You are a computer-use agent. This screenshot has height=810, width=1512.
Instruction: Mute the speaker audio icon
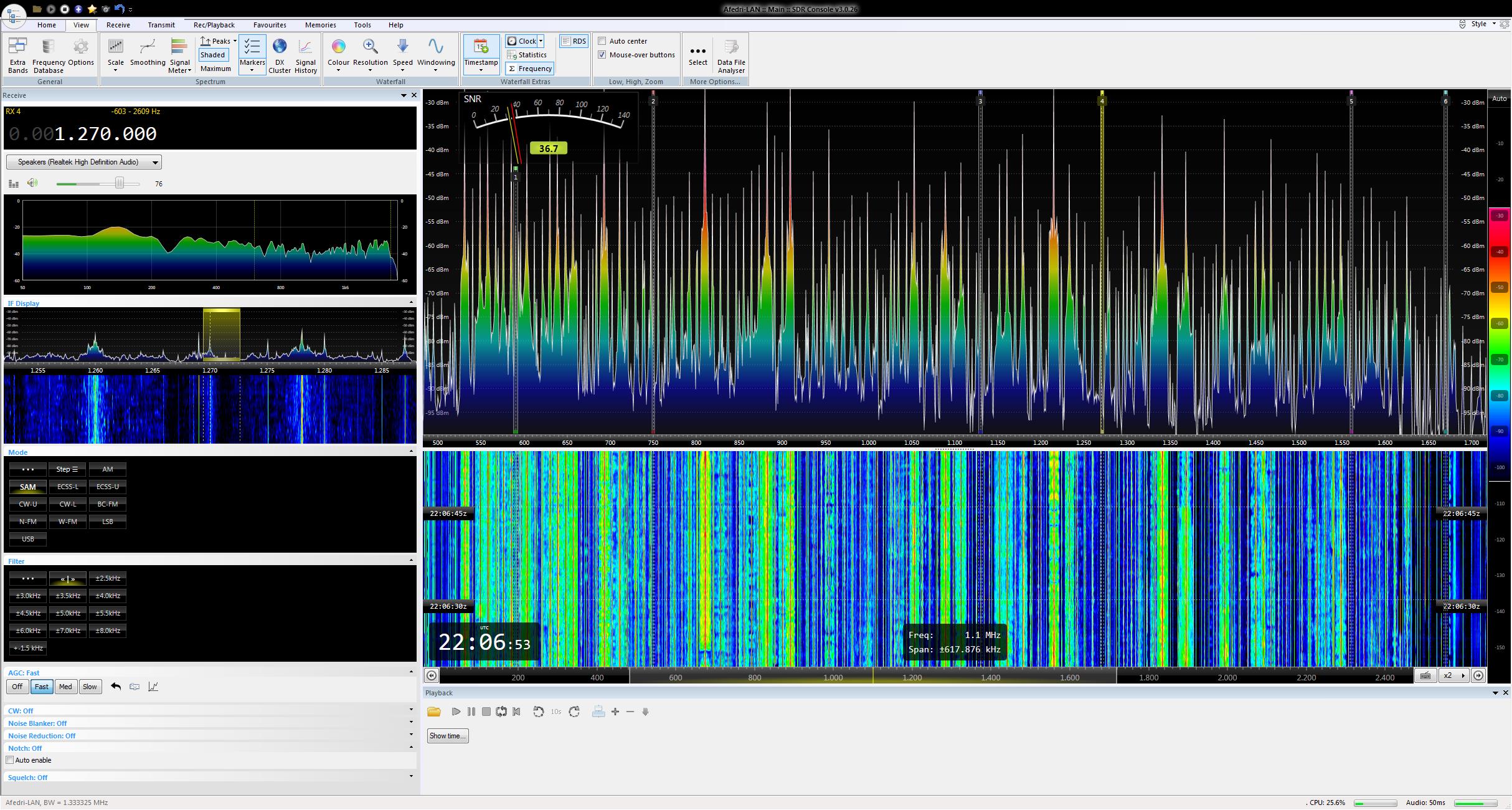click(x=32, y=183)
